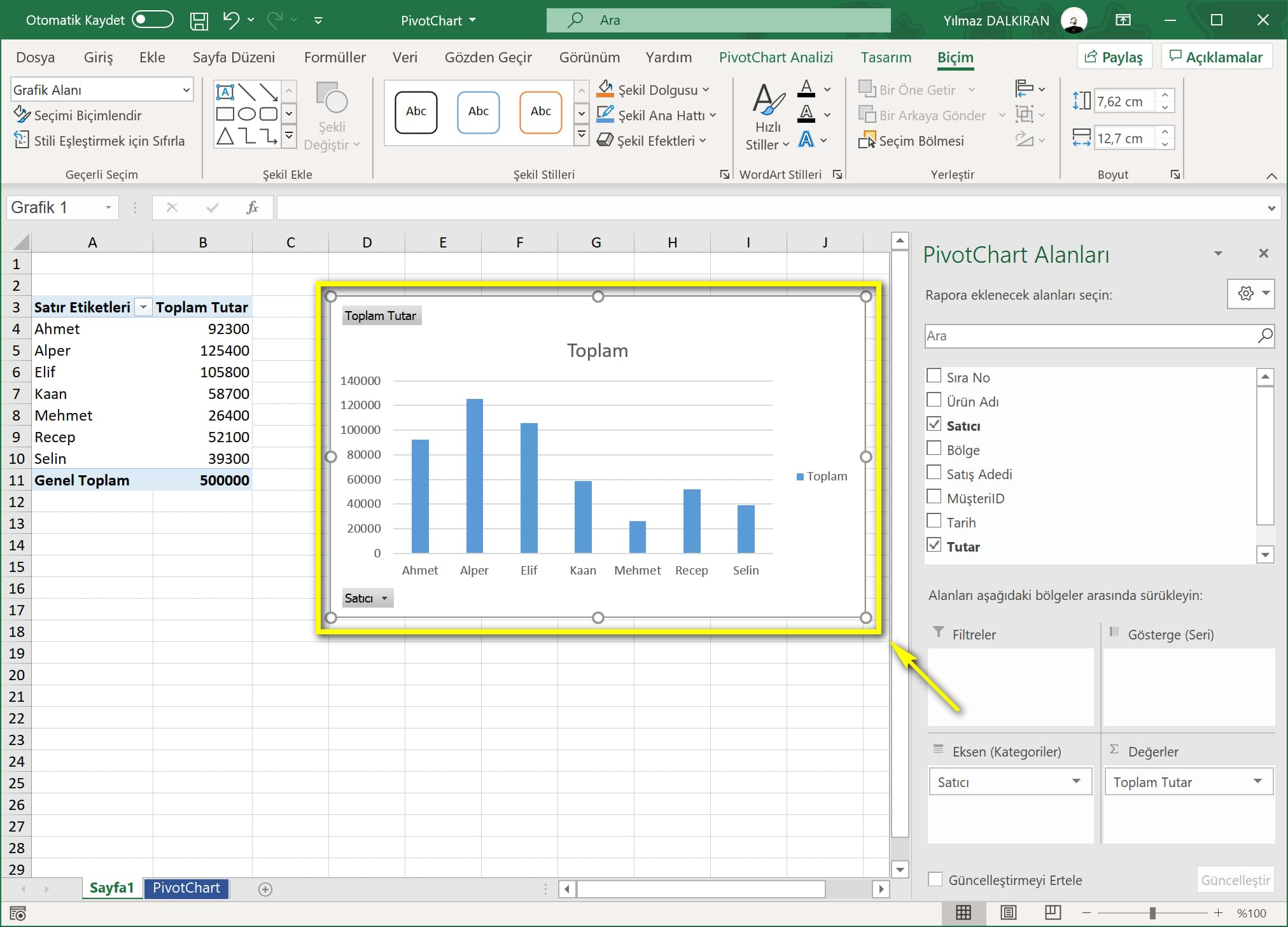Click Stili Eşleştirmek için Sıfırla
Image resolution: width=1288 pixels, height=927 pixels.
coord(99,141)
